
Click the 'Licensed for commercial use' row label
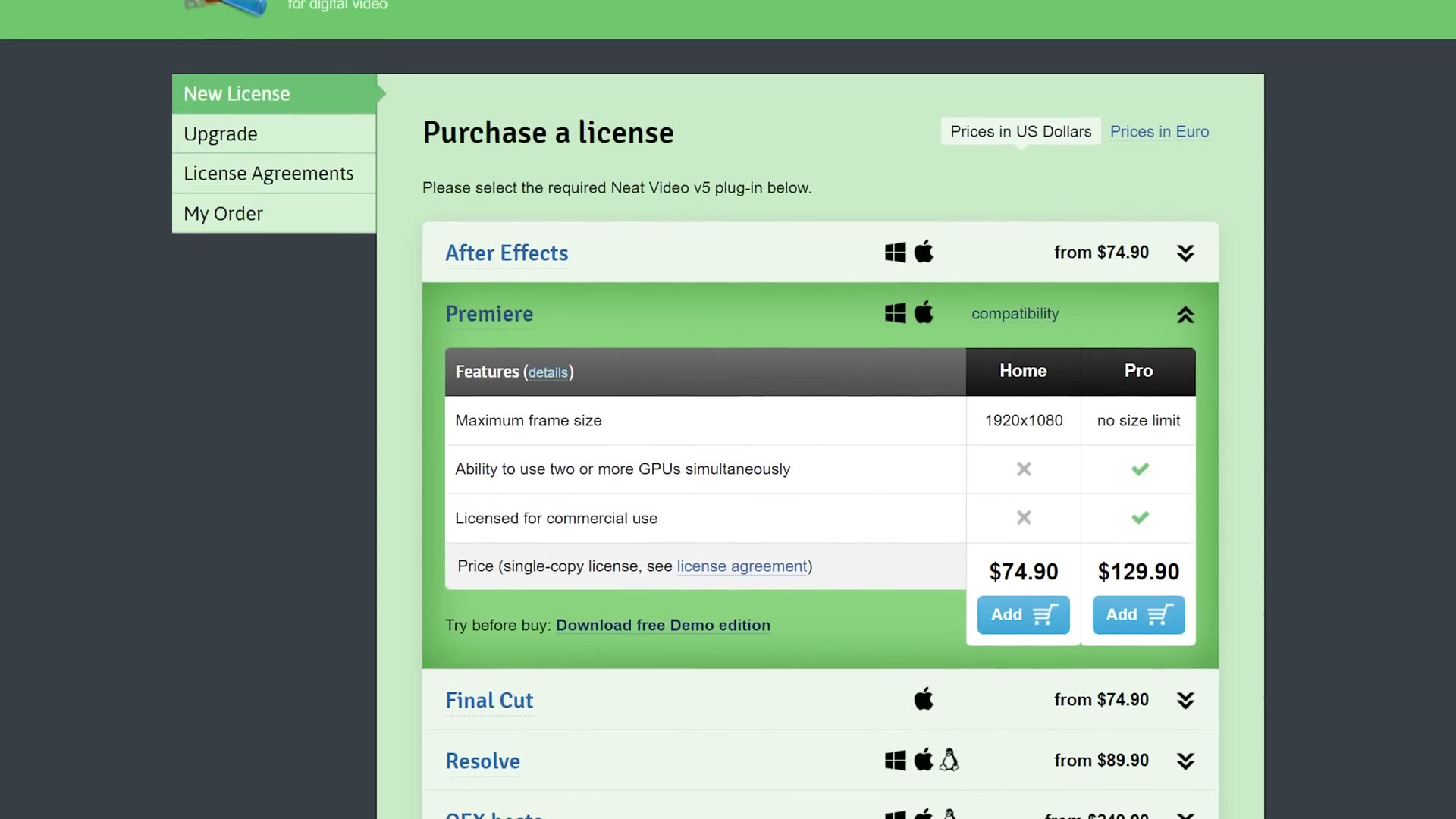557,519
